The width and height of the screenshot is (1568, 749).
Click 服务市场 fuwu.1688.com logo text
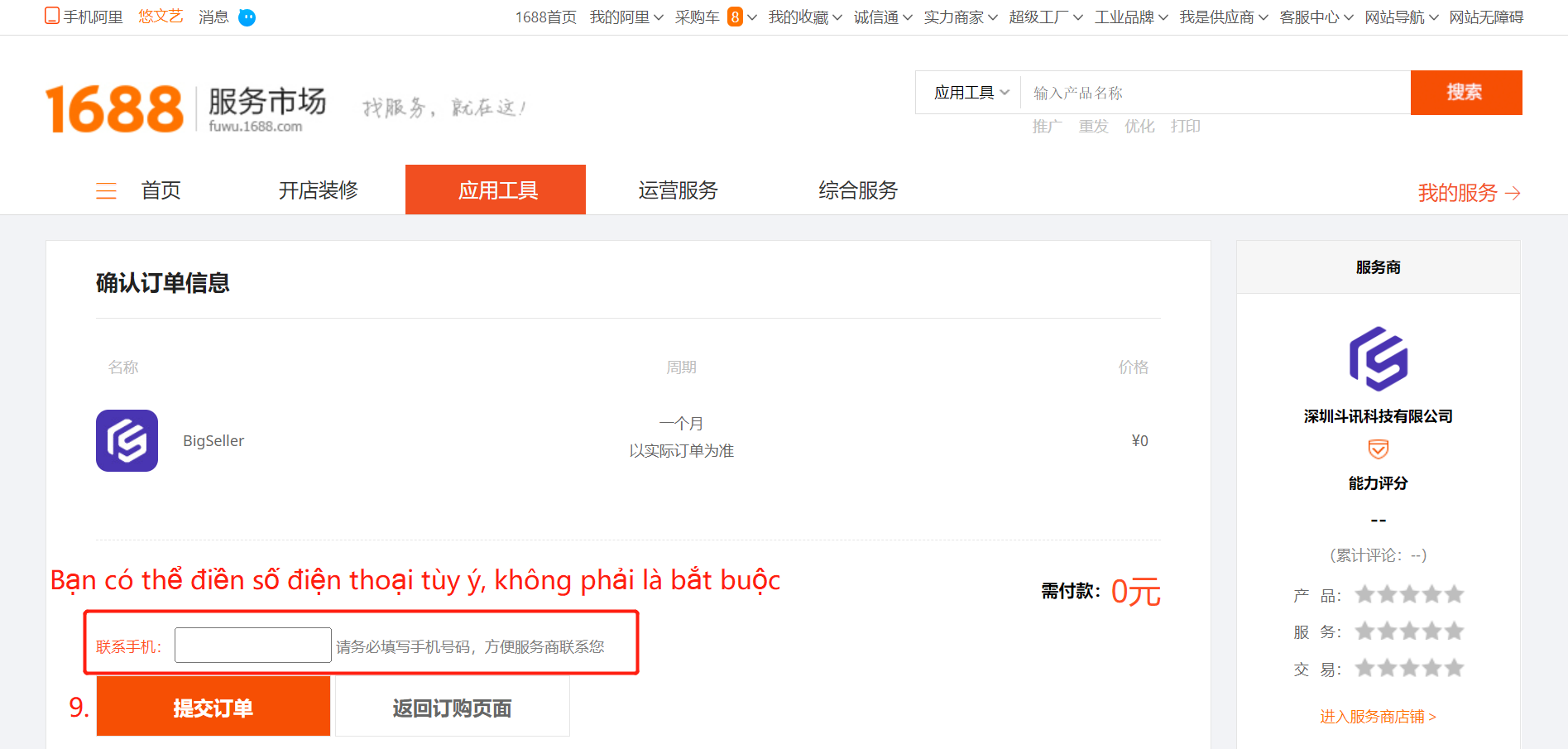pyautogui.click(x=266, y=108)
